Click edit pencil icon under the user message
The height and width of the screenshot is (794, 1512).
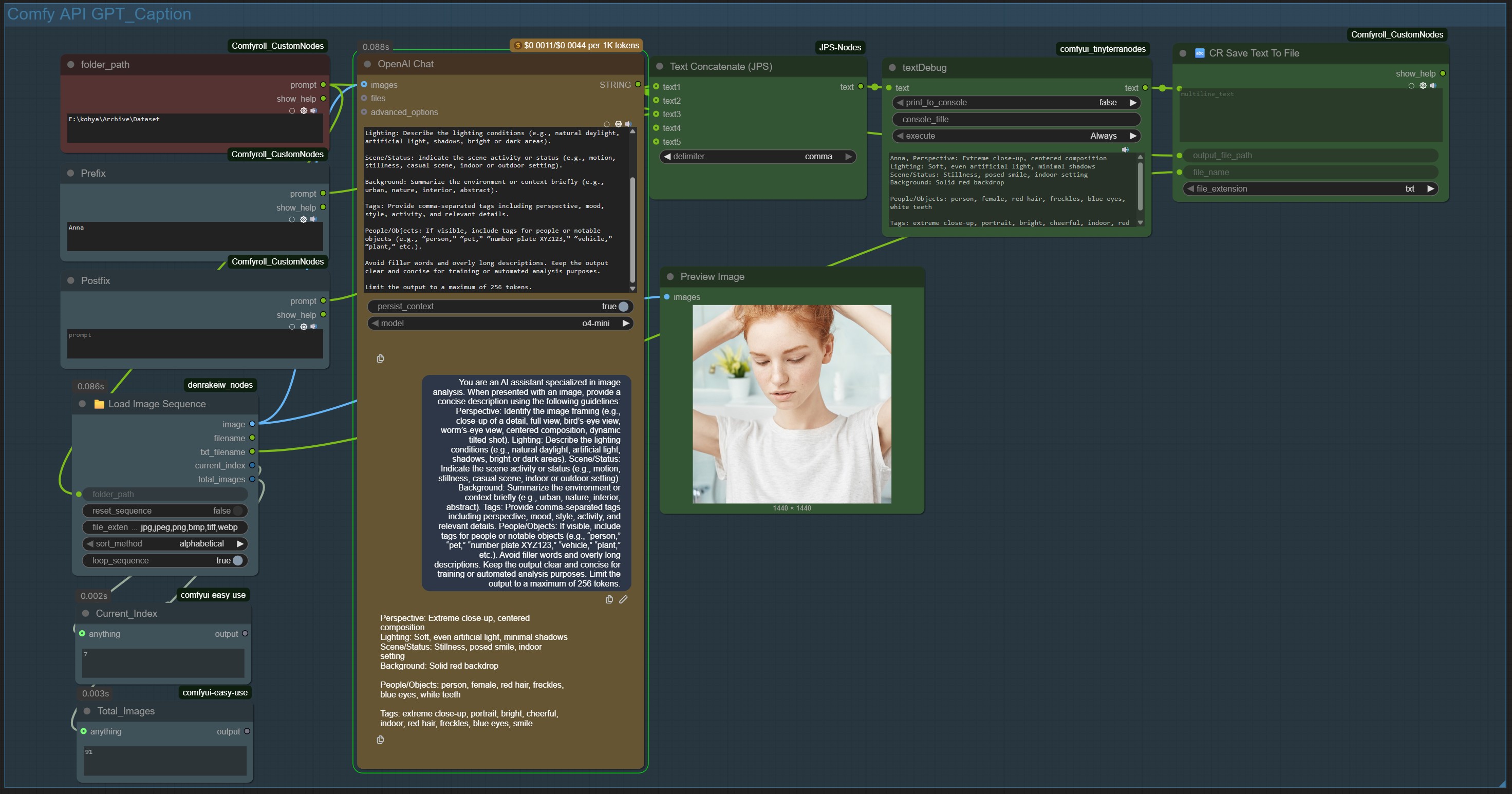[x=623, y=599]
